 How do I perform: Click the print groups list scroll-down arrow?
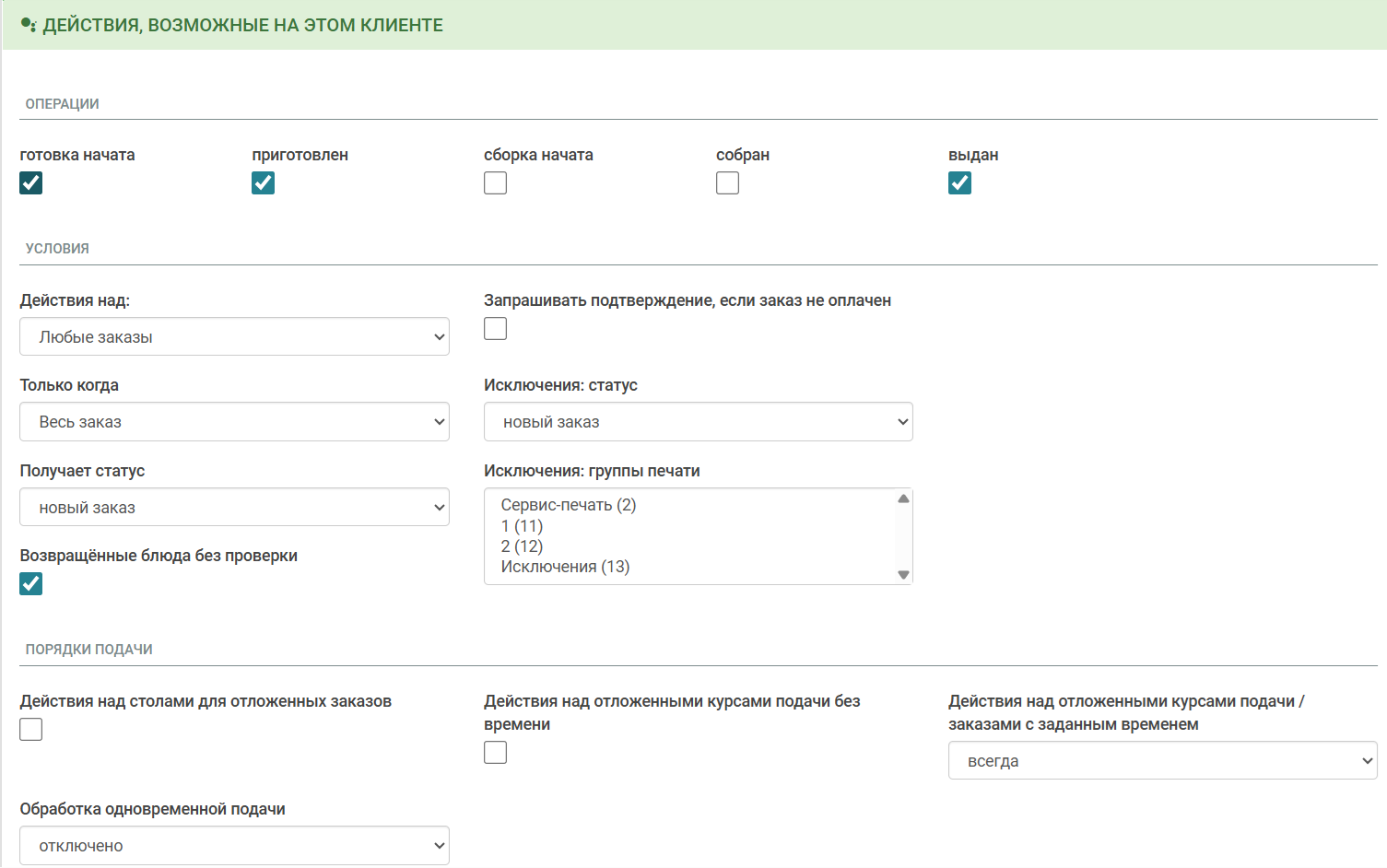(903, 575)
